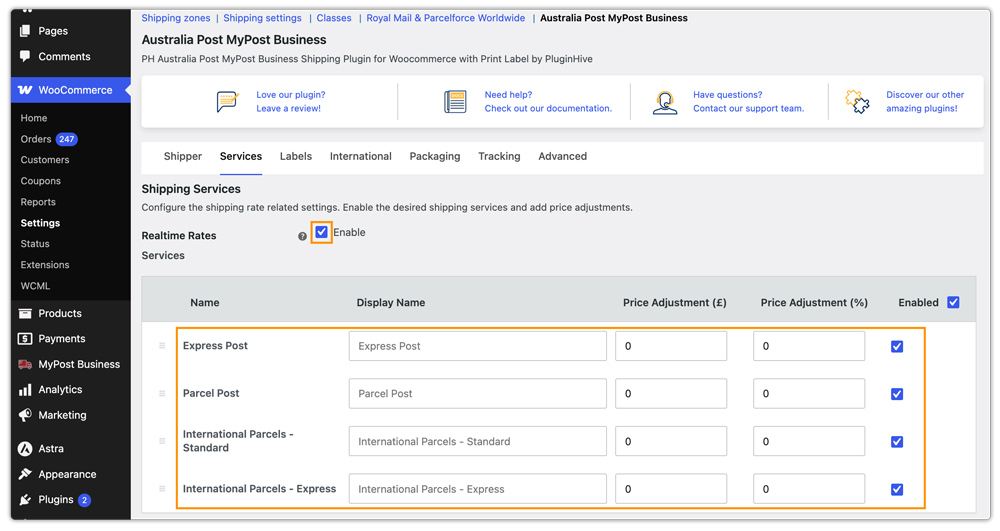Click the Marketing megaphone icon
1000x531 pixels.
[x=25, y=415]
